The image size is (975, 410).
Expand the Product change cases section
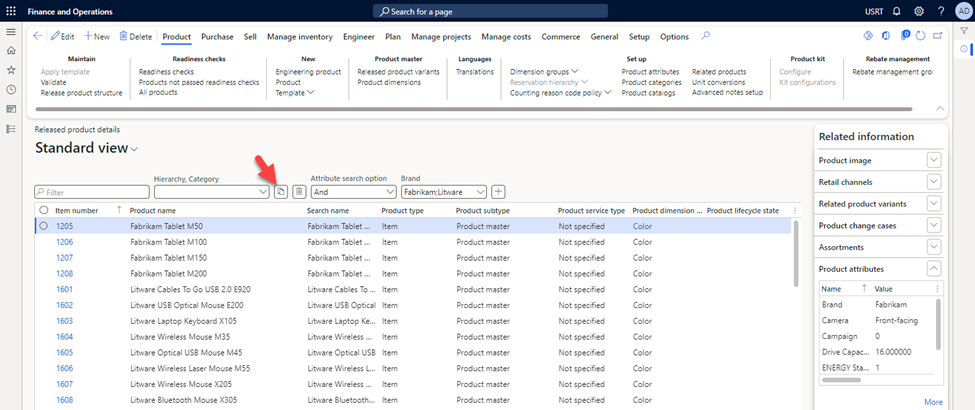pyautogui.click(x=934, y=225)
